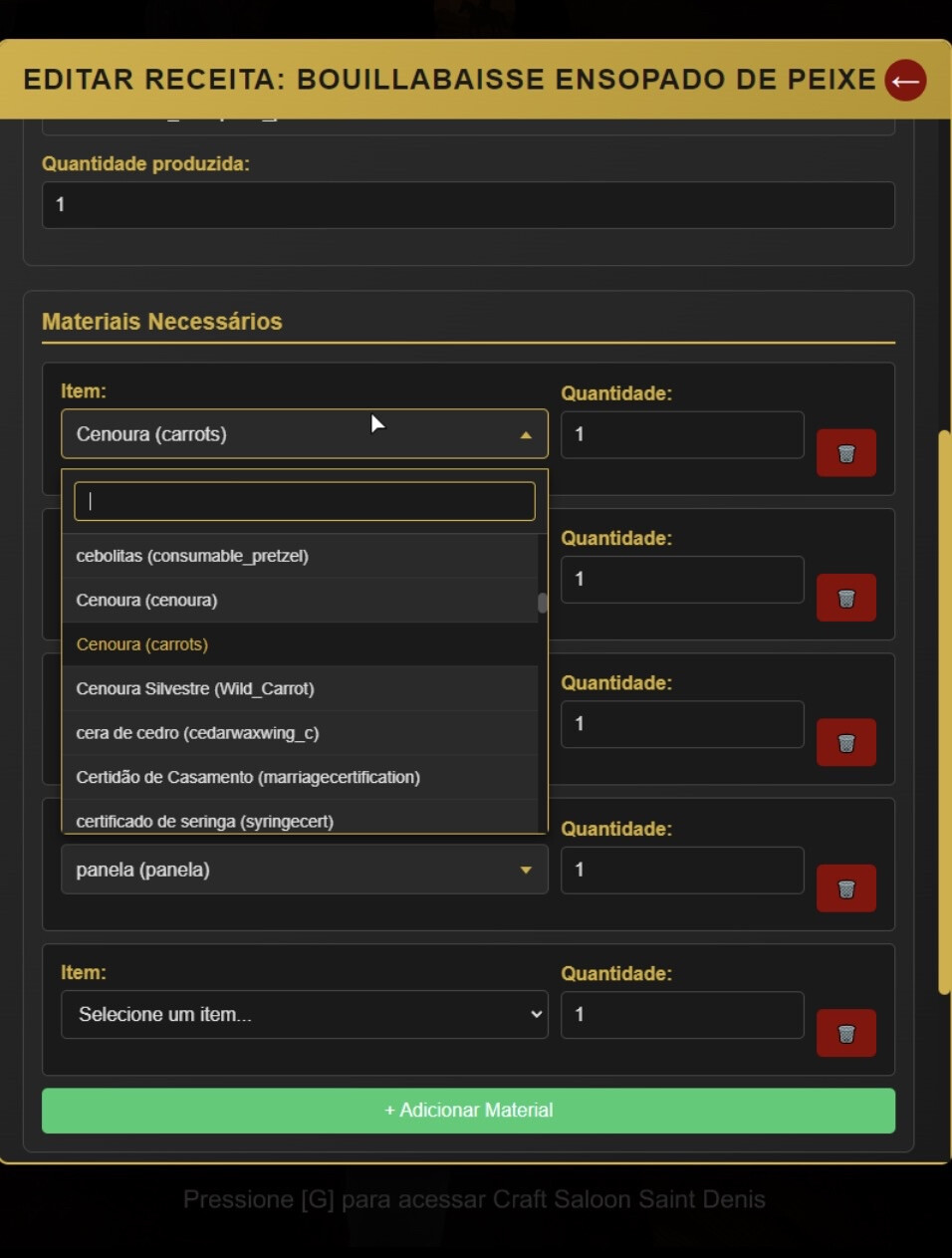
Task: Delete the Cenoura (carrots) material row
Action: (845, 453)
